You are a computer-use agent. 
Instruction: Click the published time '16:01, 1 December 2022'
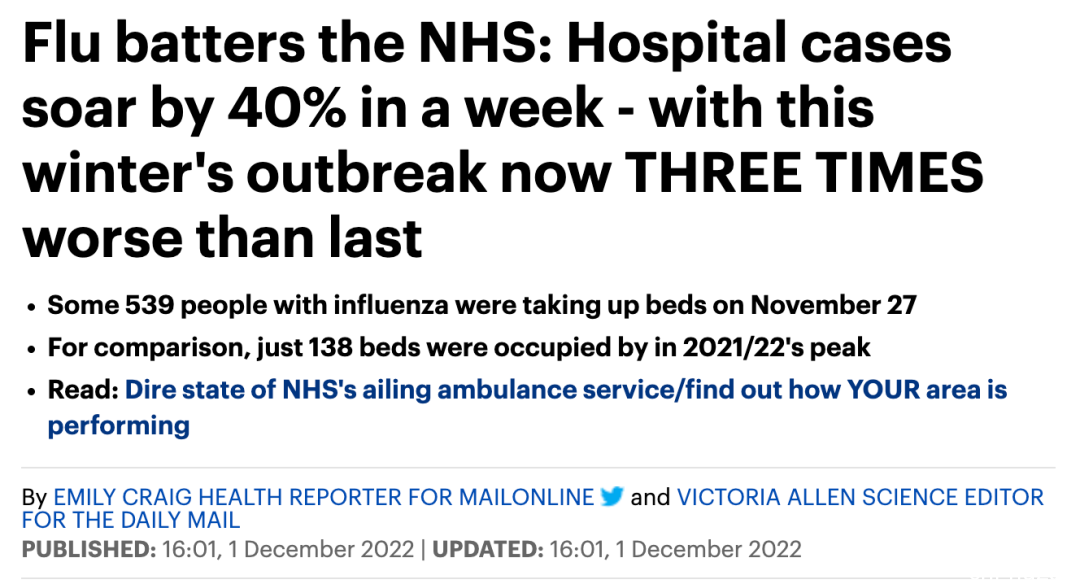coord(288,550)
